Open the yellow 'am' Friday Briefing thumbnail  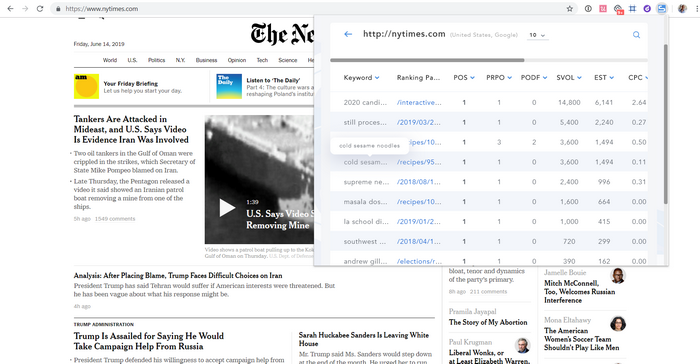86,86
